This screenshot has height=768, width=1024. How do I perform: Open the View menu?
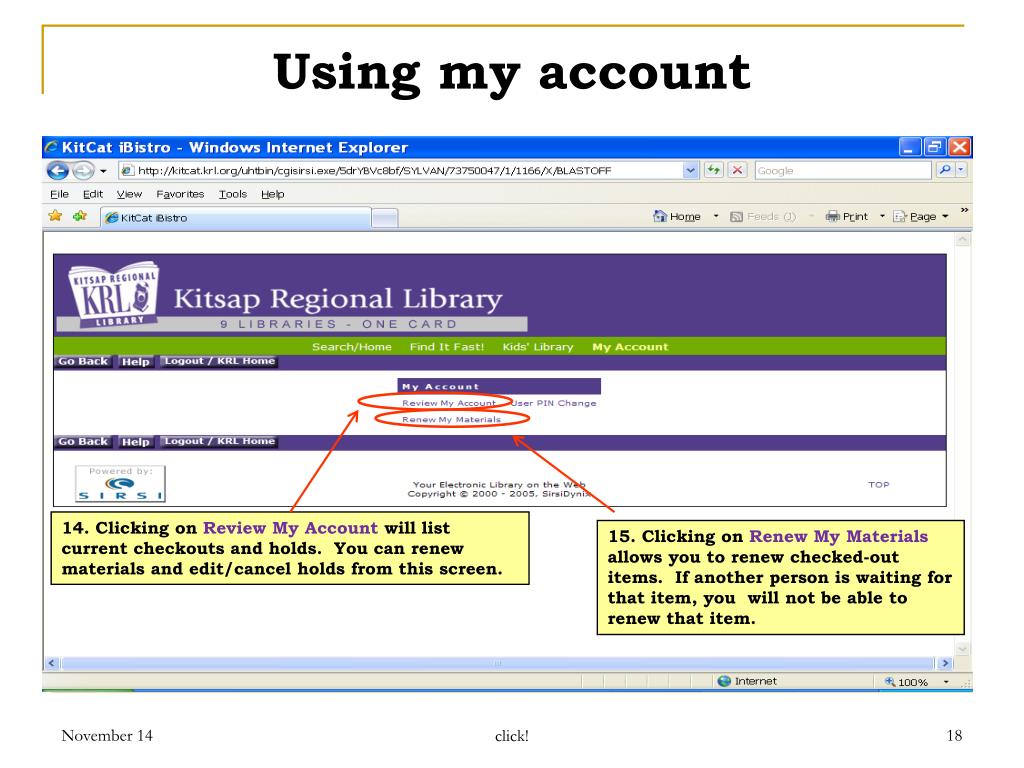129,194
